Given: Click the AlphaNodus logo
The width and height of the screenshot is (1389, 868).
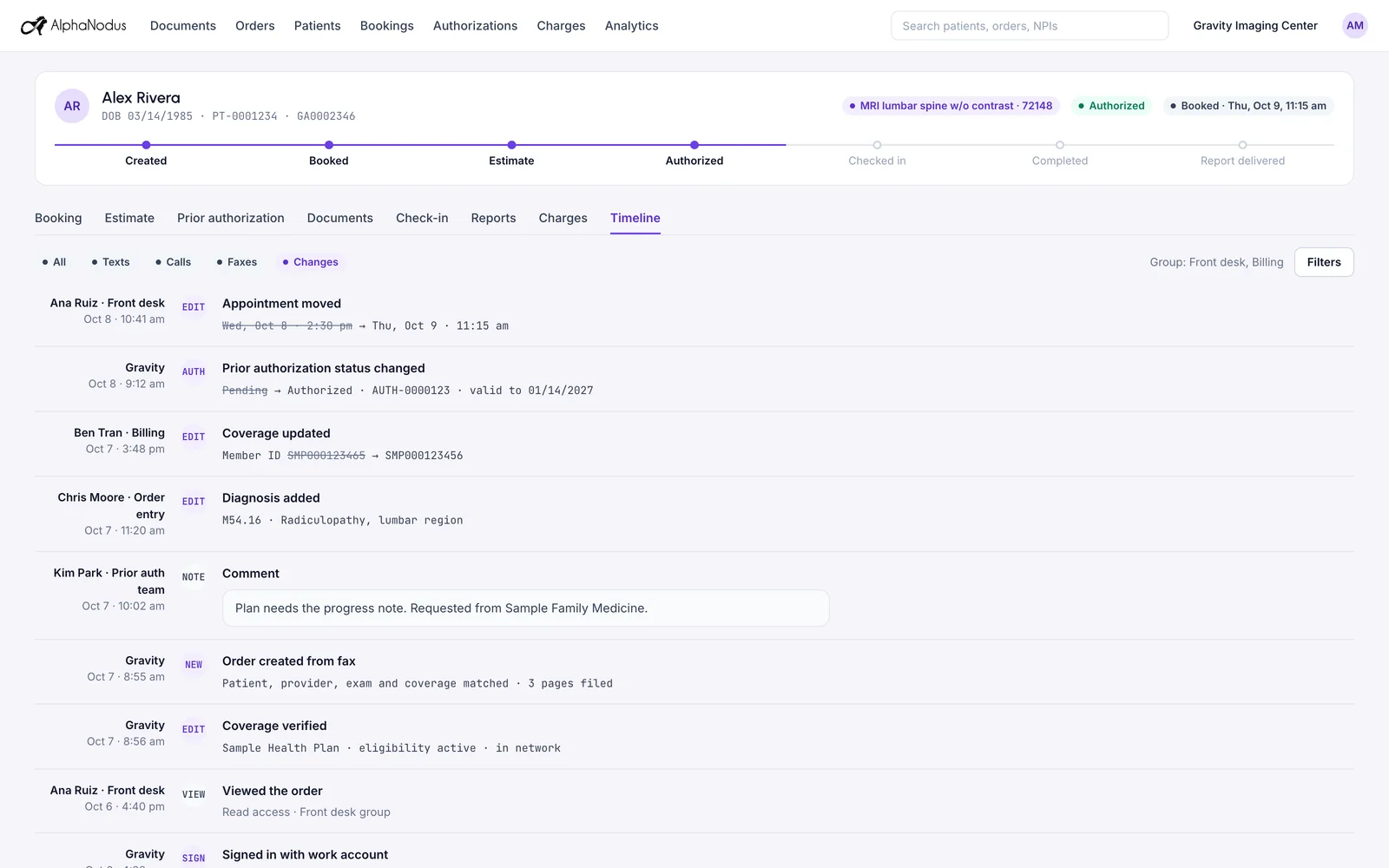Looking at the screenshot, I should coord(74,25).
